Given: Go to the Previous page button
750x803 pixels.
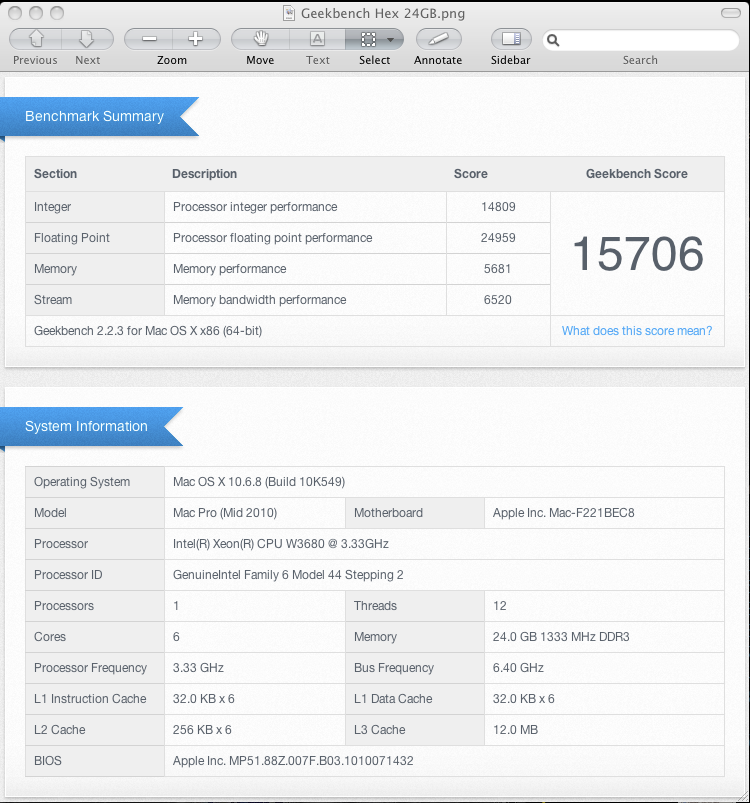Looking at the screenshot, I should click(x=35, y=39).
